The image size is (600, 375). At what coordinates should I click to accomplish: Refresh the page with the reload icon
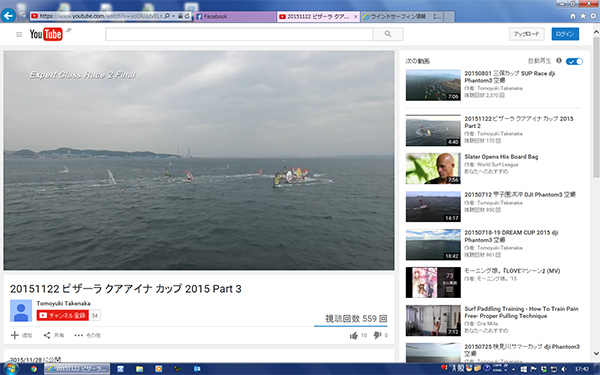pyautogui.click(x=187, y=16)
